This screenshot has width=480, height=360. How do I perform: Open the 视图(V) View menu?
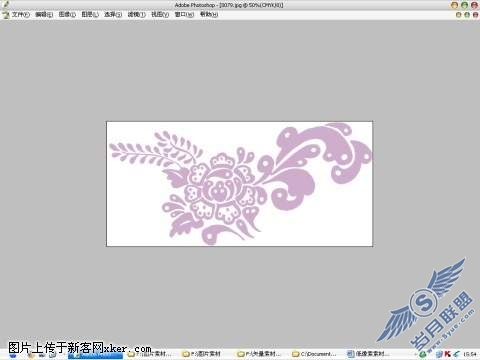[x=160, y=14]
